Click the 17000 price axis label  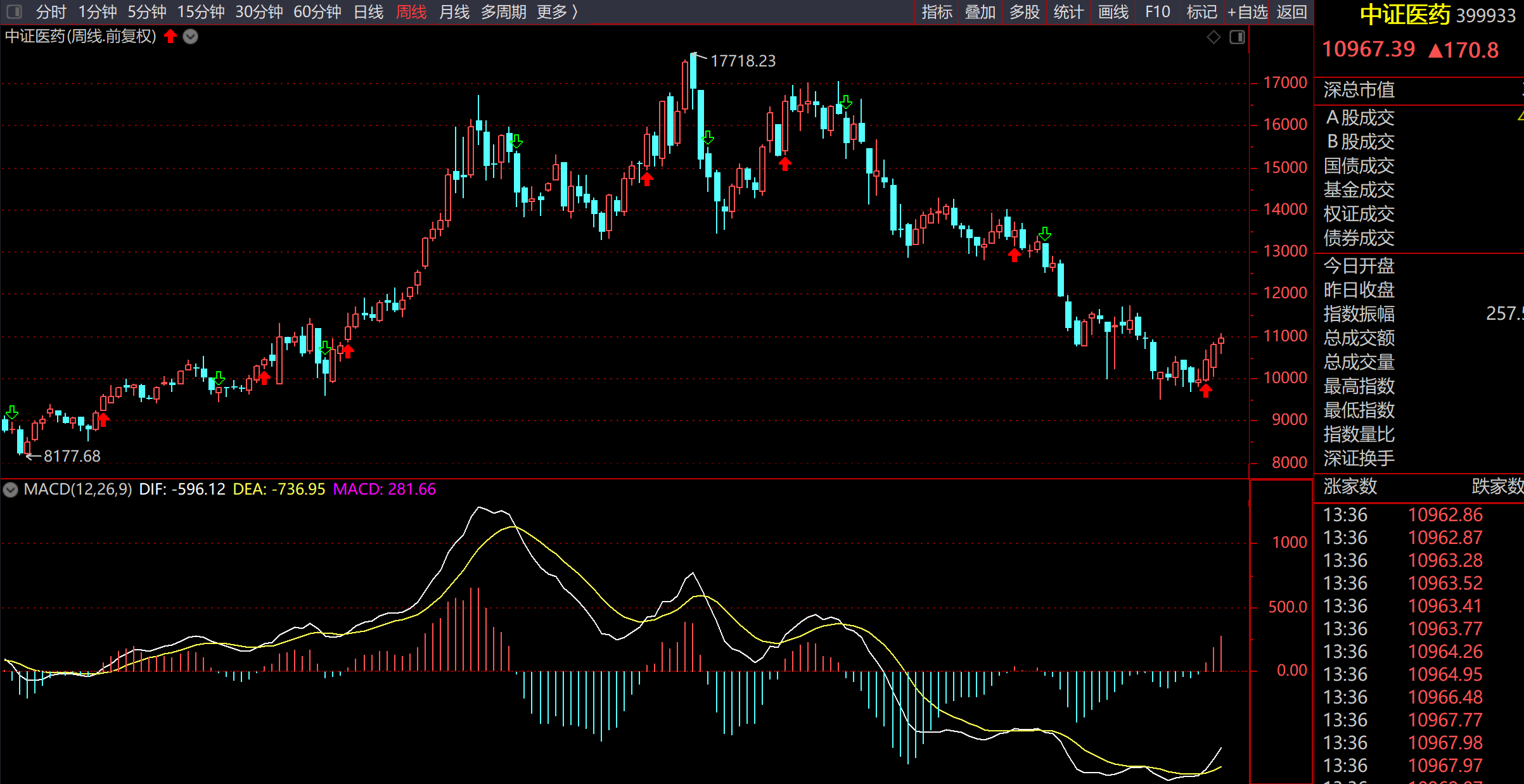click(1285, 83)
